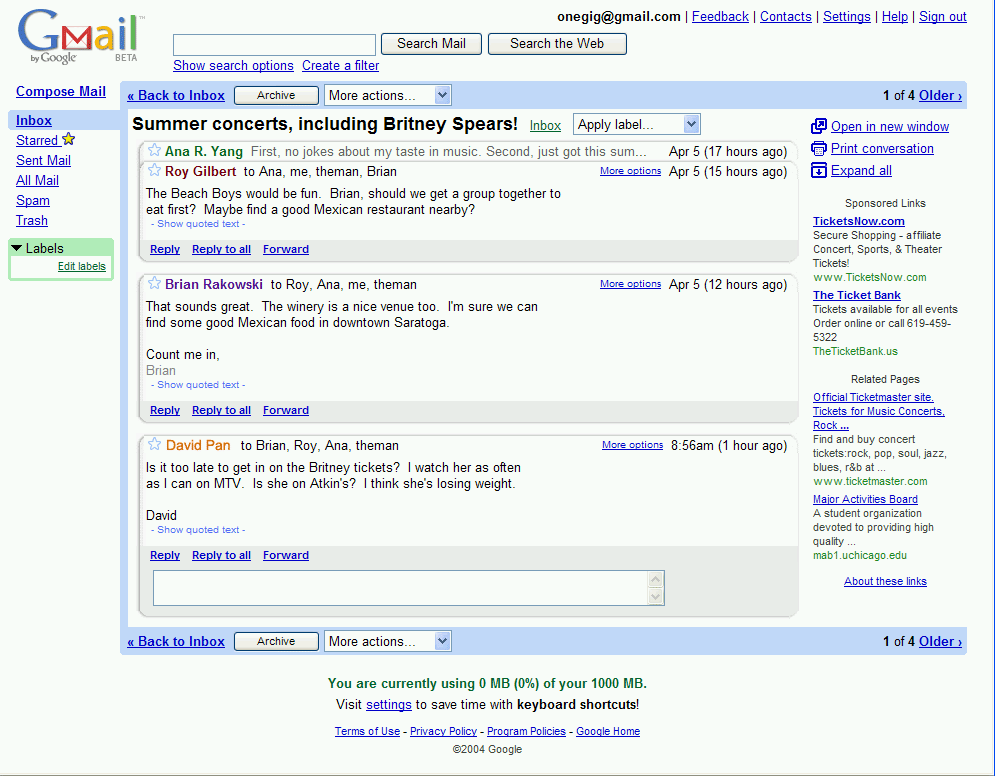Open the top More actions dropdown

[388, 95]
